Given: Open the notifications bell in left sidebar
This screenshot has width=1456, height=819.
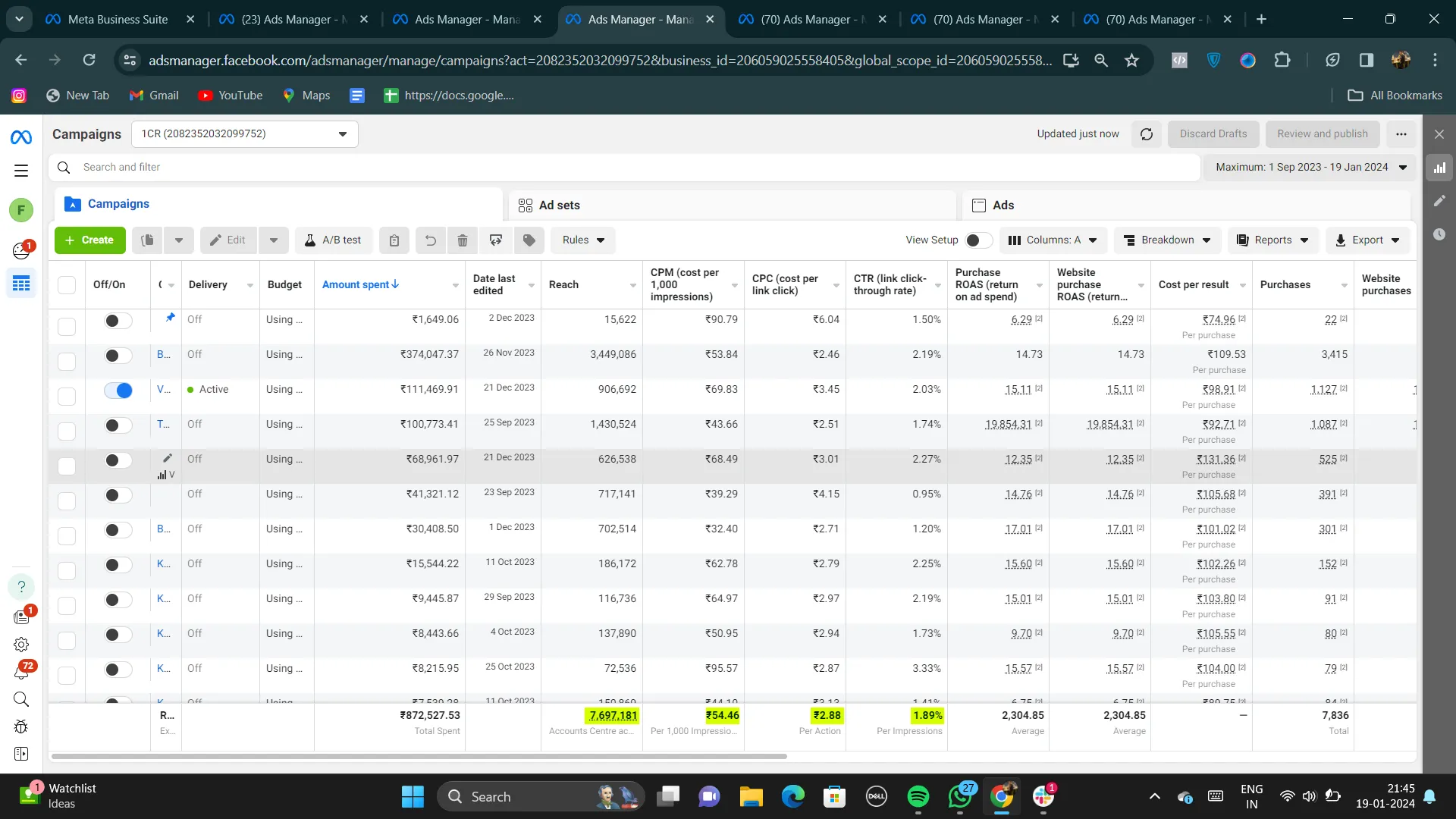Looking at the screenshot, I should [x=21, y=672].
